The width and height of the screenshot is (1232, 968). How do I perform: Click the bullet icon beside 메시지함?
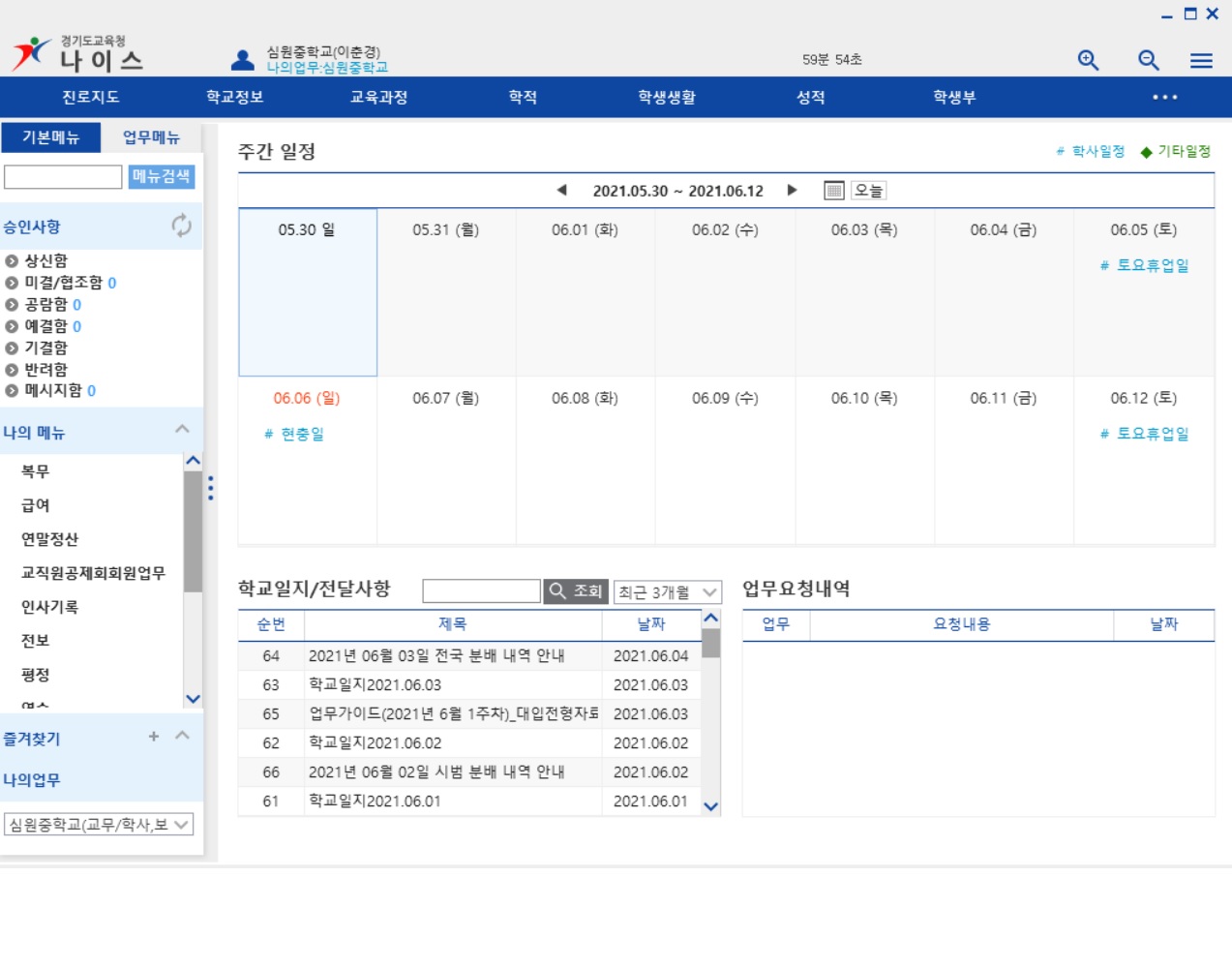coord(12,391)
